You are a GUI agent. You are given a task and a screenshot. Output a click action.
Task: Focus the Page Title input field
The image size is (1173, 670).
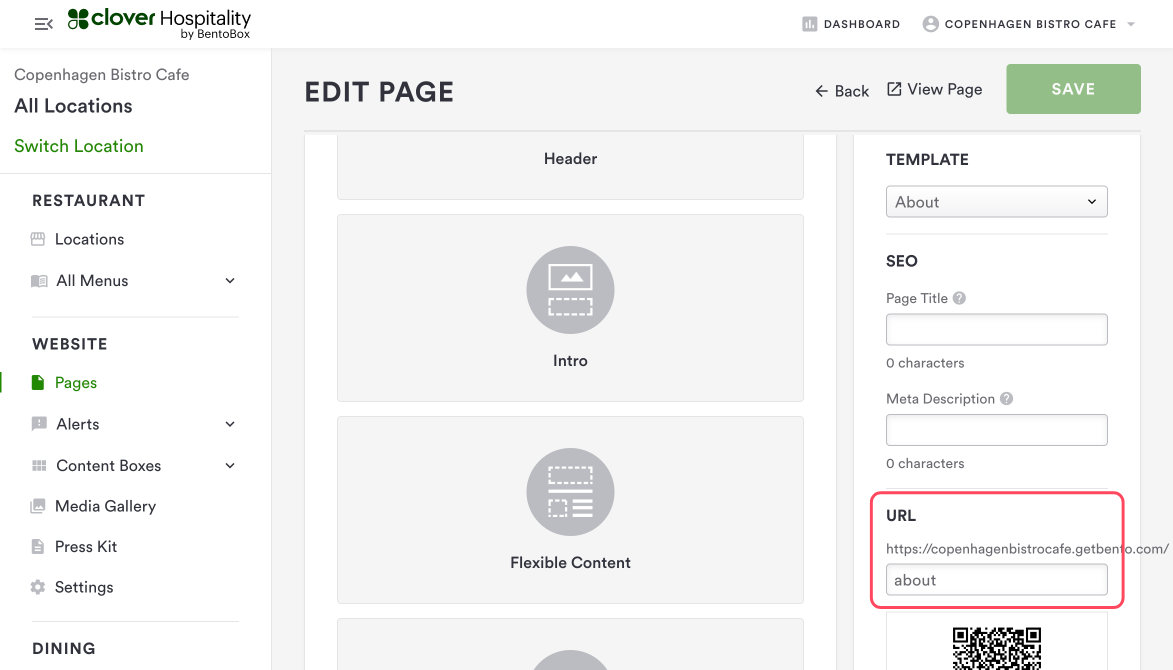[x=996, y=330]
